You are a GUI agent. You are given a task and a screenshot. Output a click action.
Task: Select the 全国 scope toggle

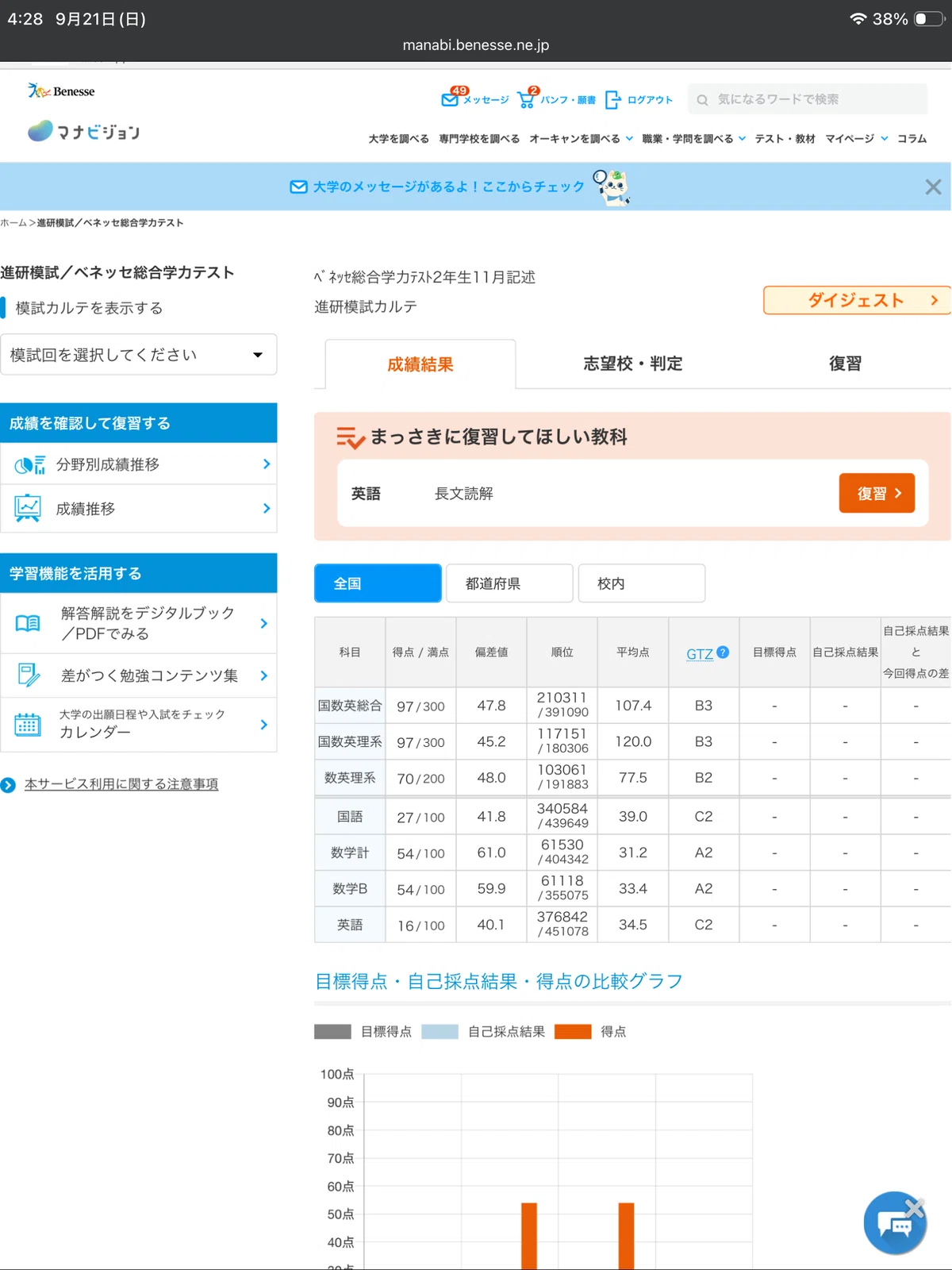tap(378, 583)
